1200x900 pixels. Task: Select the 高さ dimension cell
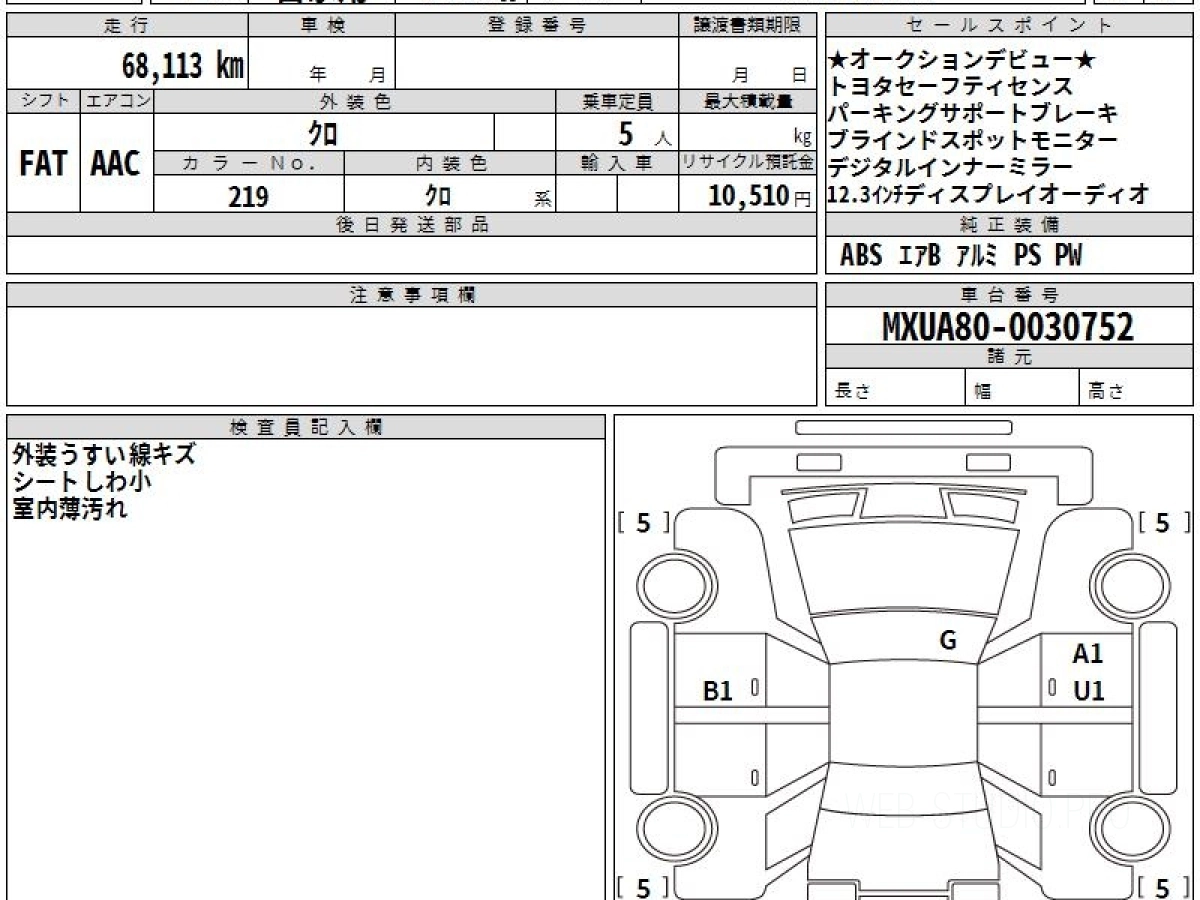point(1137,388)
